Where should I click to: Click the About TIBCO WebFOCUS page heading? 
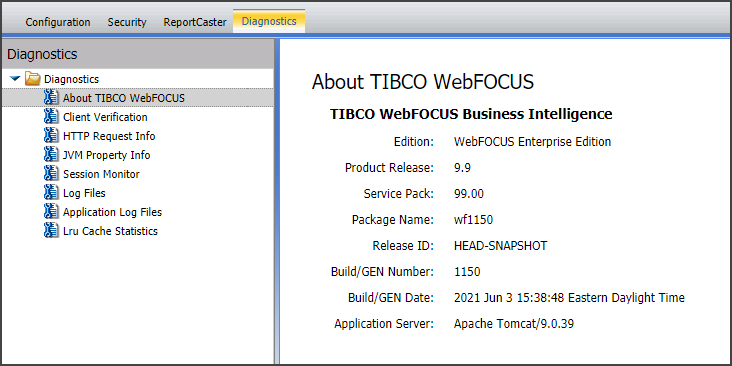(422, 82)
